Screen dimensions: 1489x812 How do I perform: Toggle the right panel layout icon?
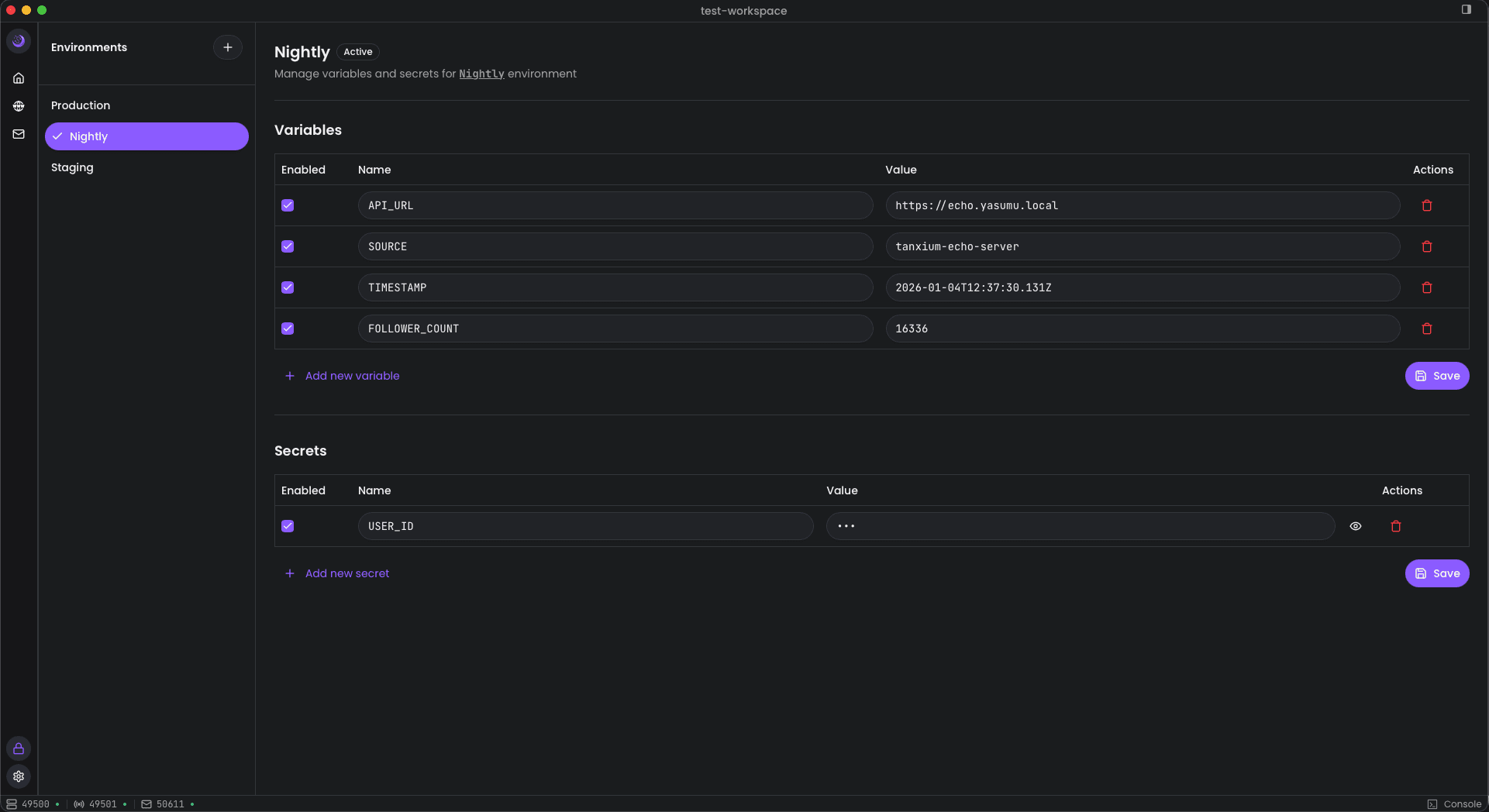click(x=1466, y=10)
